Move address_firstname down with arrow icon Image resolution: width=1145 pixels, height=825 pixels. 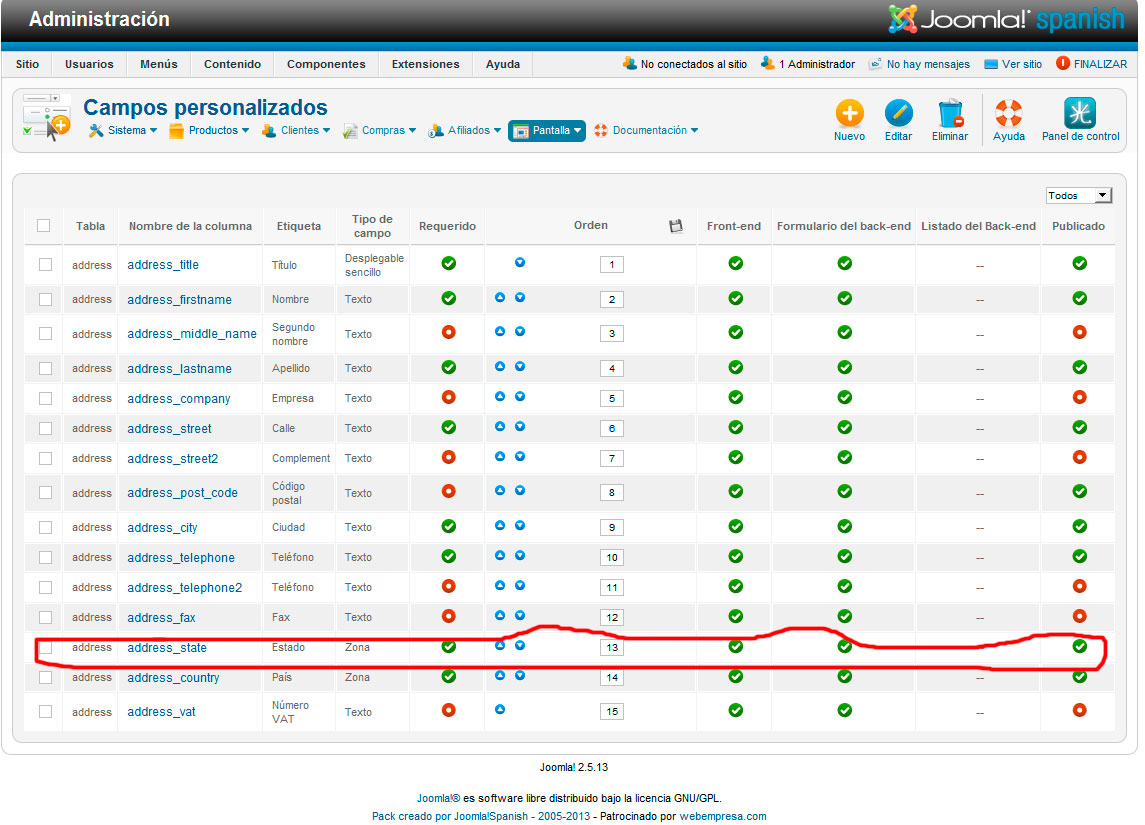(x=520, y=298)
